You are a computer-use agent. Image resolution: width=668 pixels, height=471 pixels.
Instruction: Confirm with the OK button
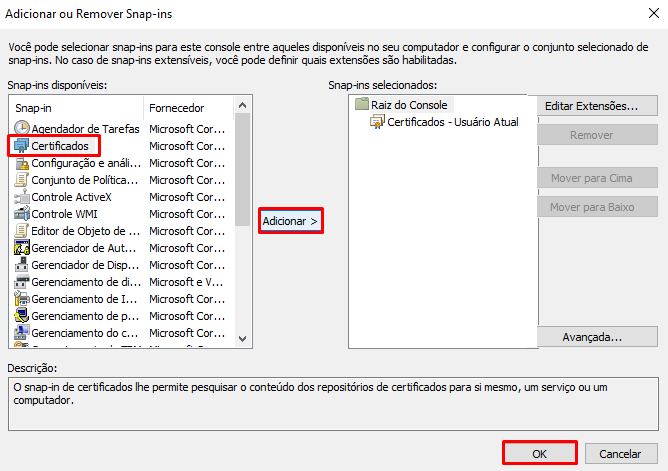click(539, 453)
